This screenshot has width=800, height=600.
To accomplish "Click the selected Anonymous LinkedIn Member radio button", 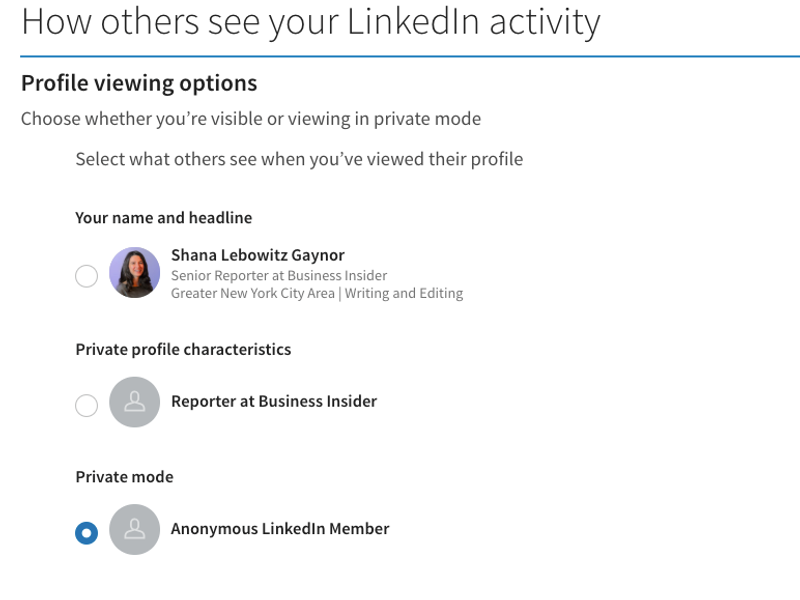I will [x=87, y=533].
